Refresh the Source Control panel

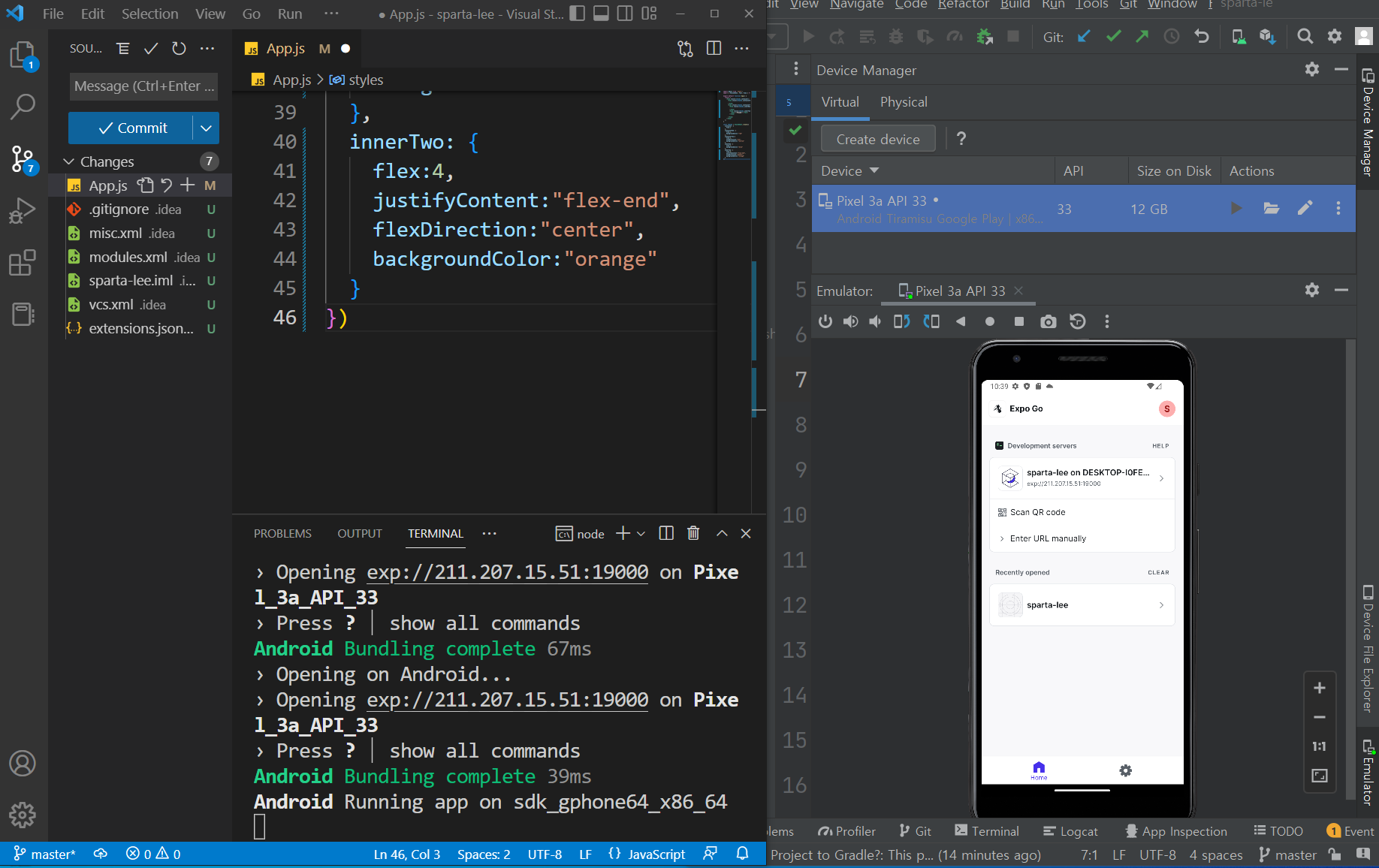point(179,49)
